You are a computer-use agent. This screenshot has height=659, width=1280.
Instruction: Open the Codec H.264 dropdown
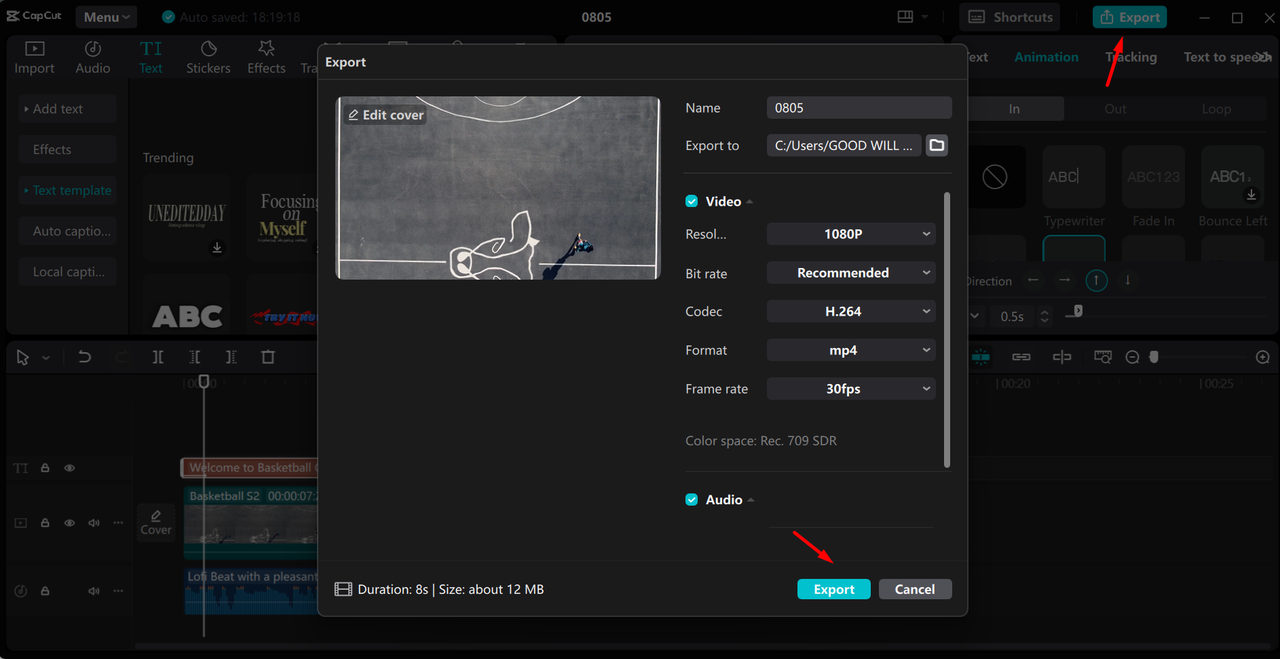tap(851, 311)
